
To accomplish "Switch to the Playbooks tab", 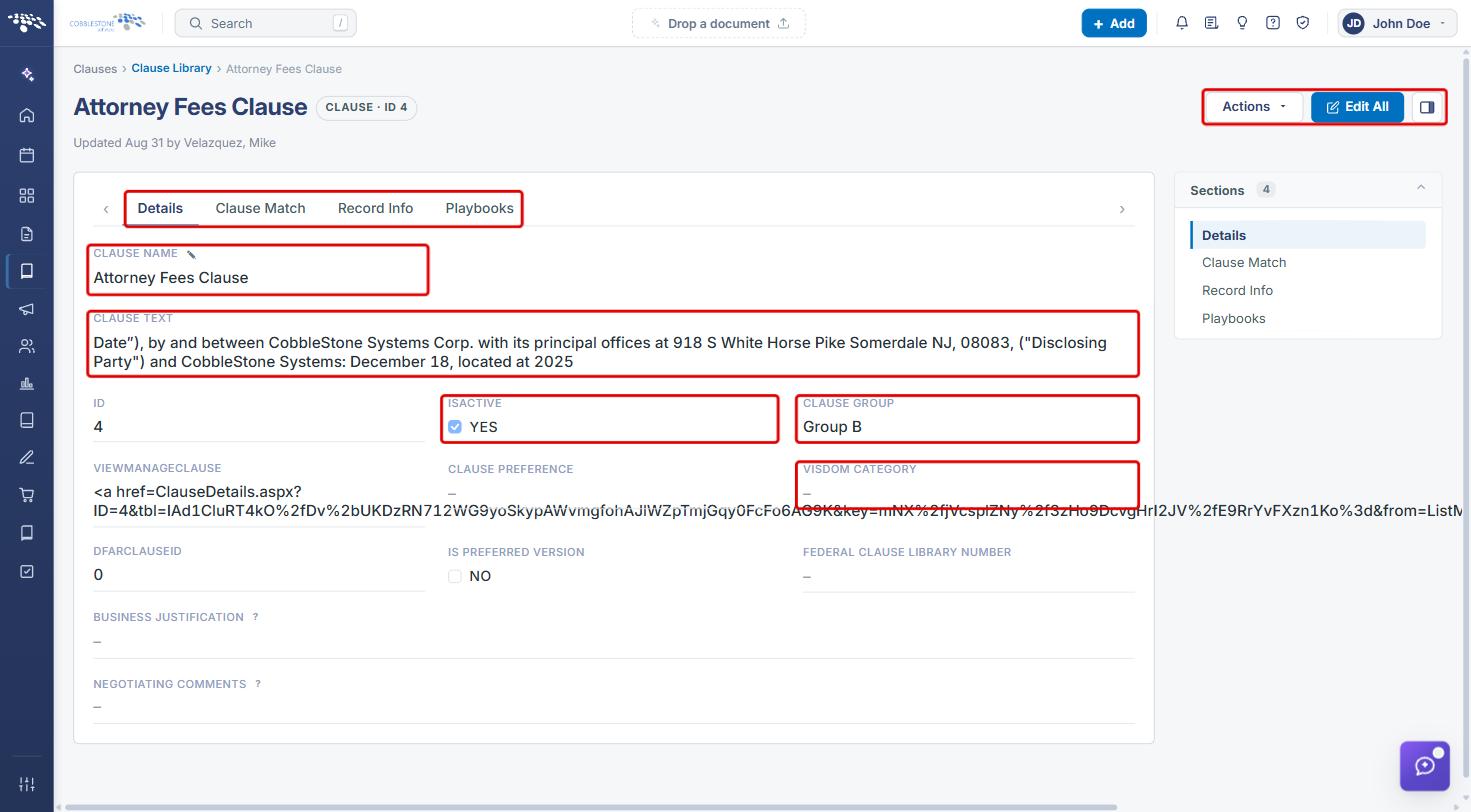I will click(479, 208).
